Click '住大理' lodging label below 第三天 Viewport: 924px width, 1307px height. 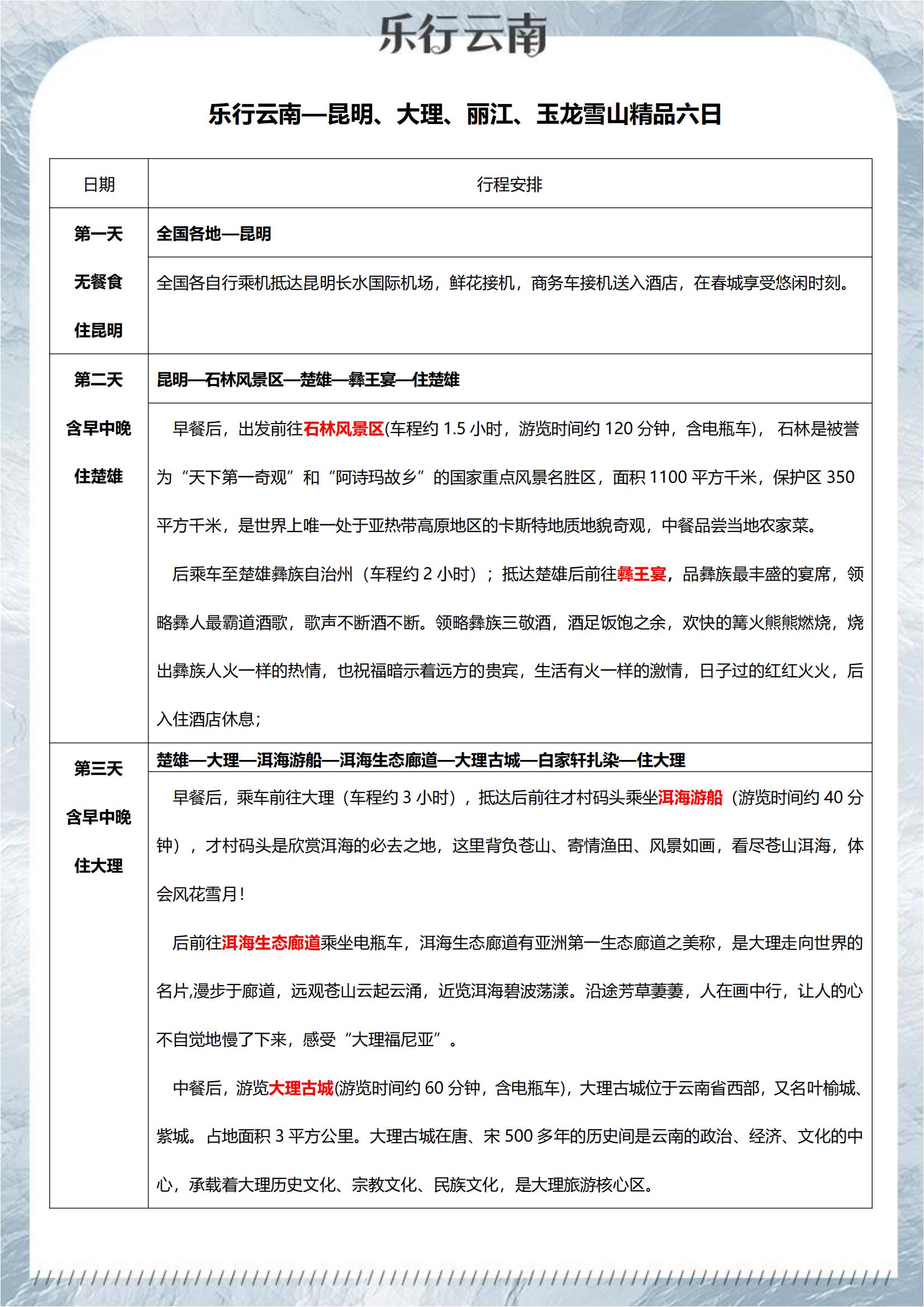click(98, 866)
